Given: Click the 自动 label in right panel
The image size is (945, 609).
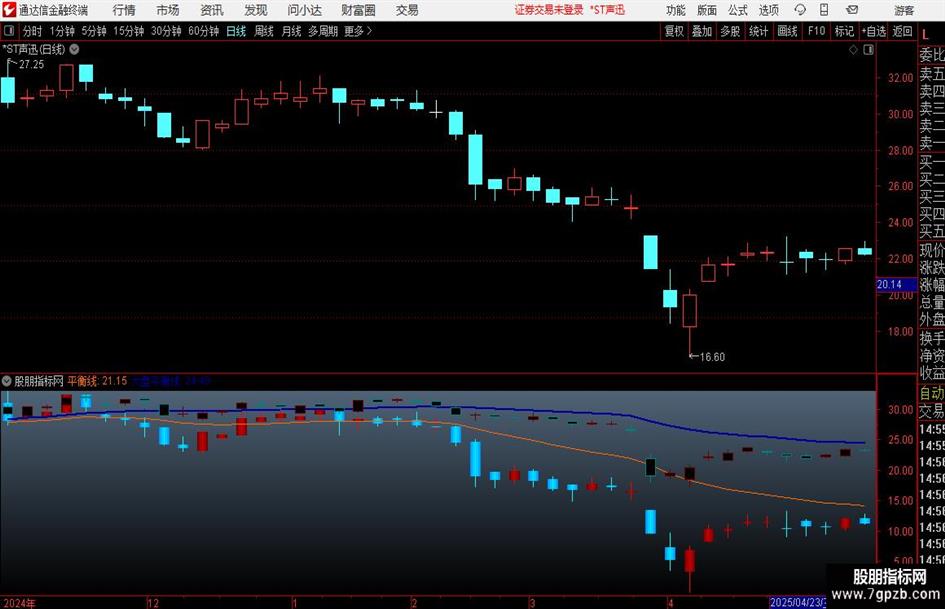Looking at the screenshot, I should [x=932, y=393].
